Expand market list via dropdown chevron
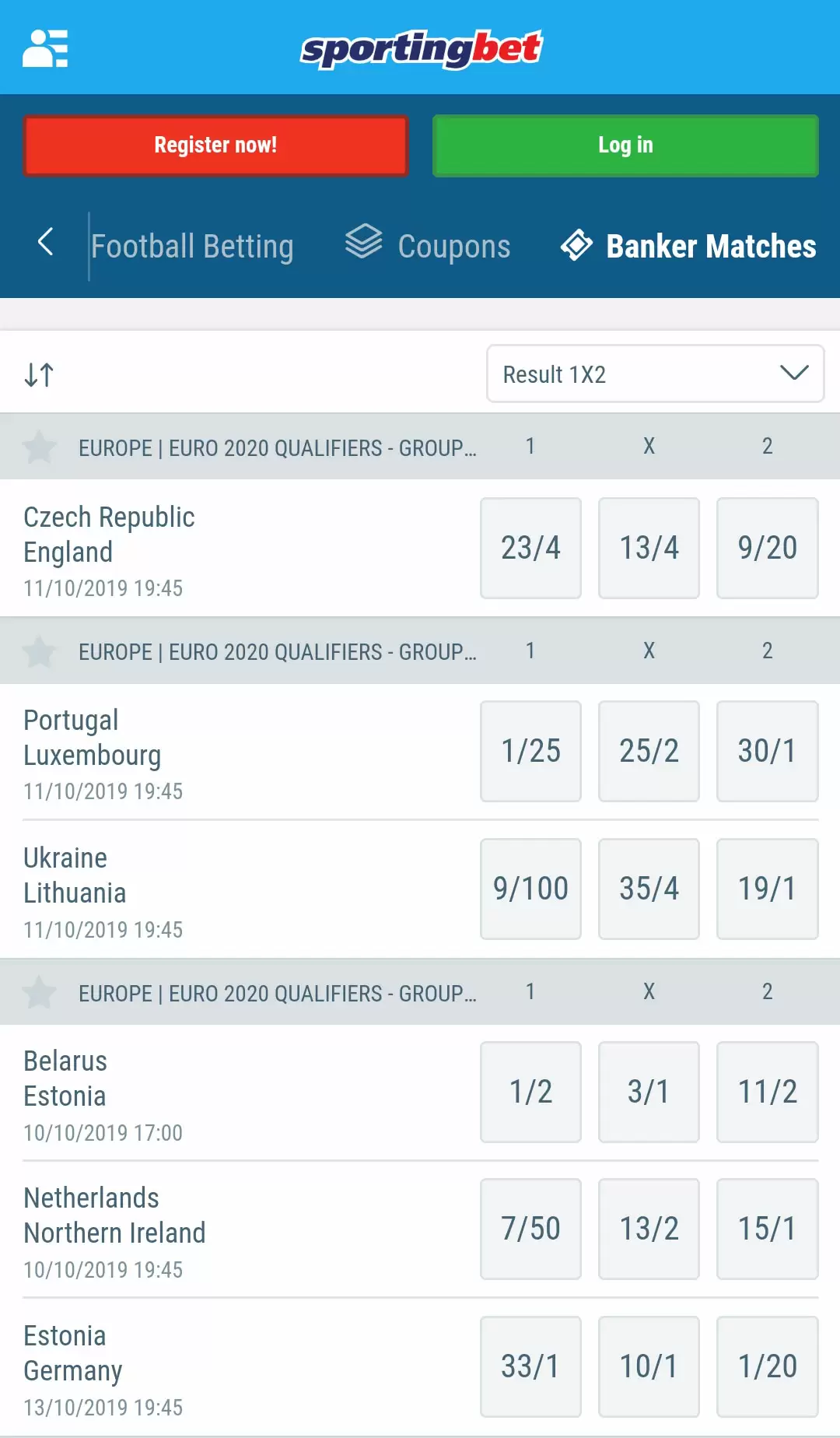The height and width of the screenshot is (1438, 840). [x=794, y=374]
